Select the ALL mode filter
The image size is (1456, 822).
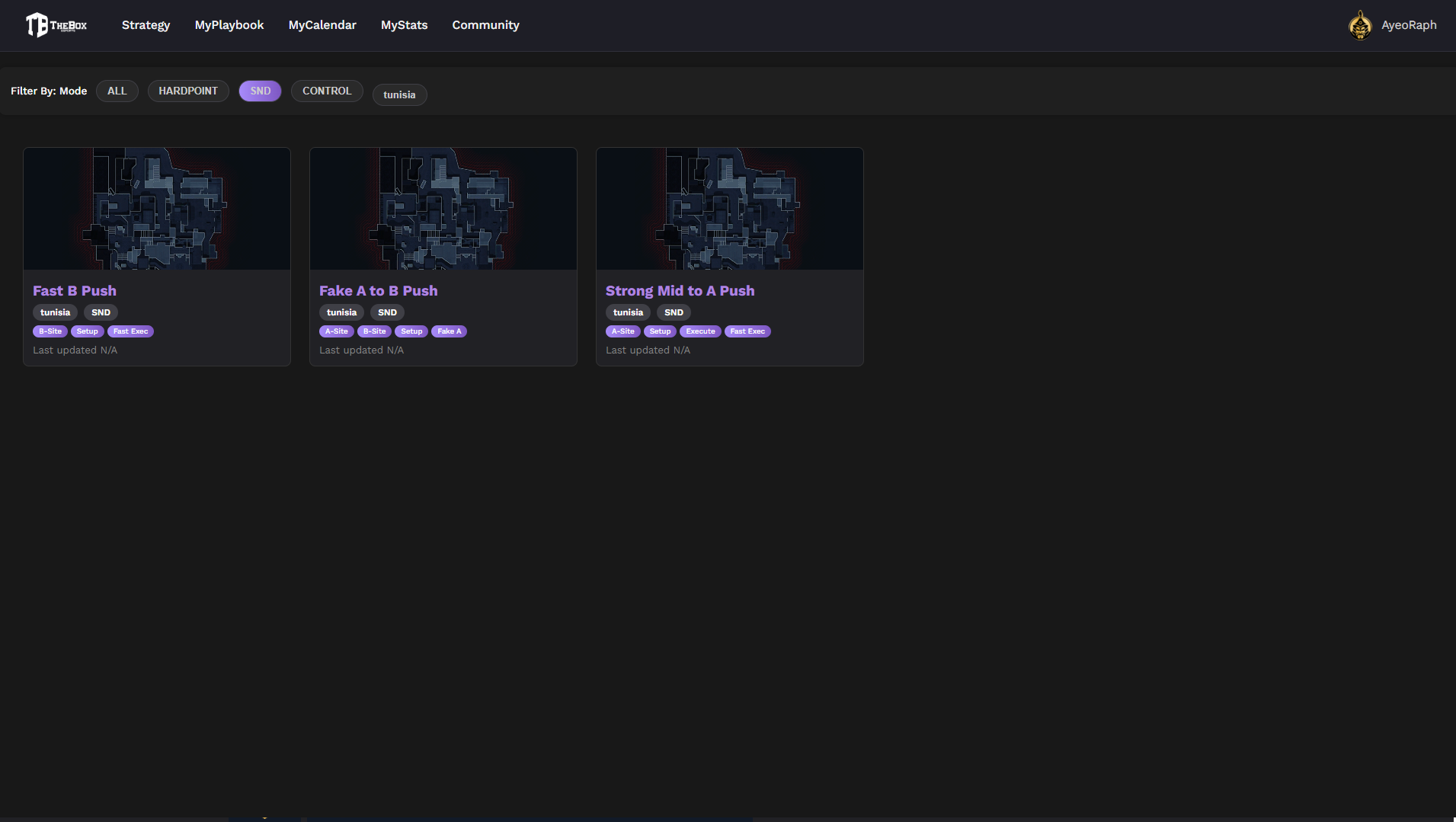coord(117,91)
